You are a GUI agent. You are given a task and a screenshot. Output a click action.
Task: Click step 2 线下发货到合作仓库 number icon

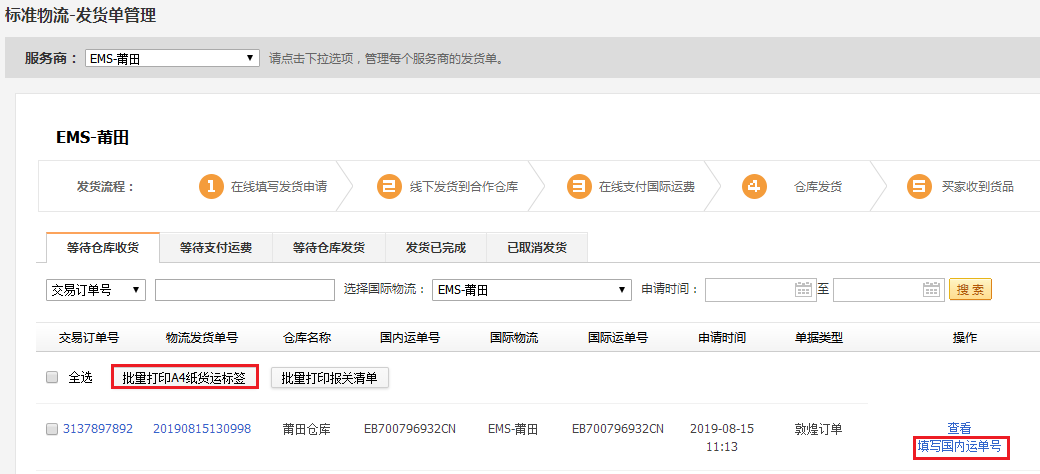pos(389,186)
